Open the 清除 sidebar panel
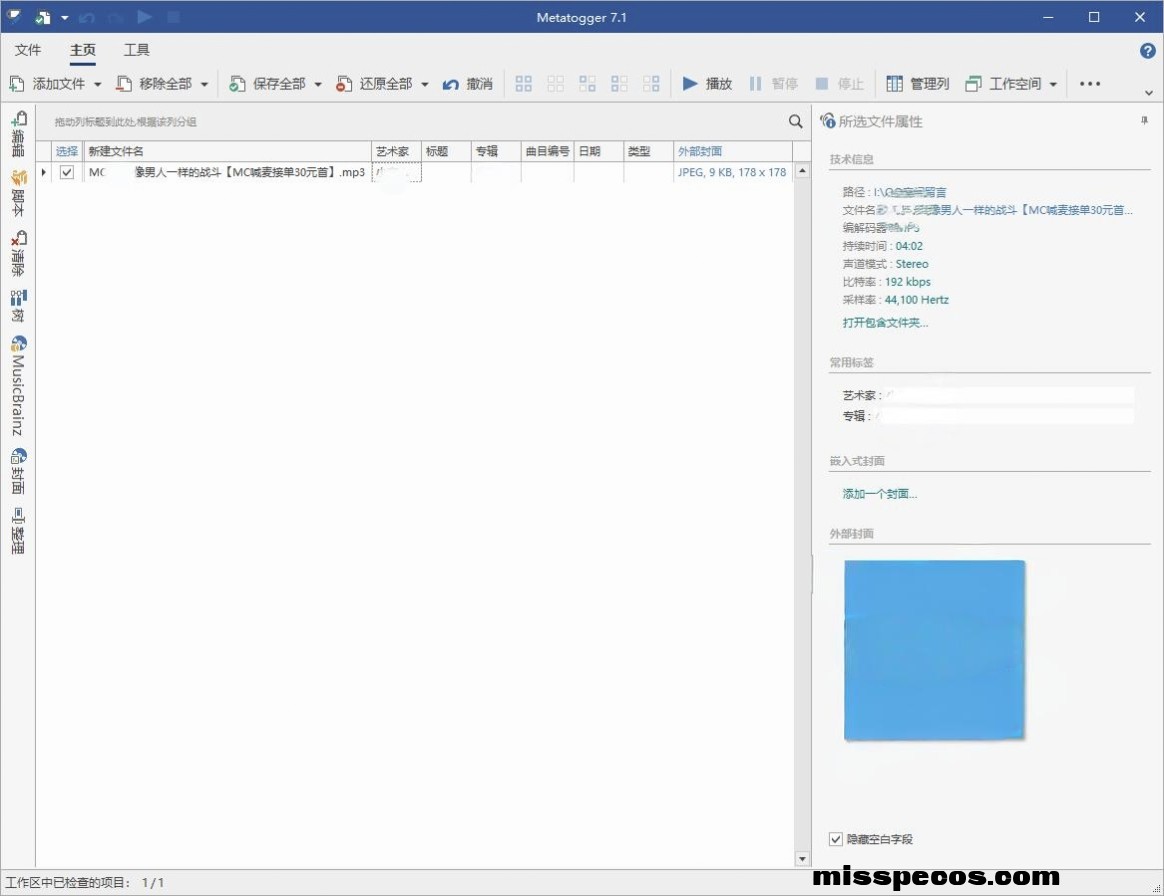Screen dimensions: 1164x896 tap(18, 253)
